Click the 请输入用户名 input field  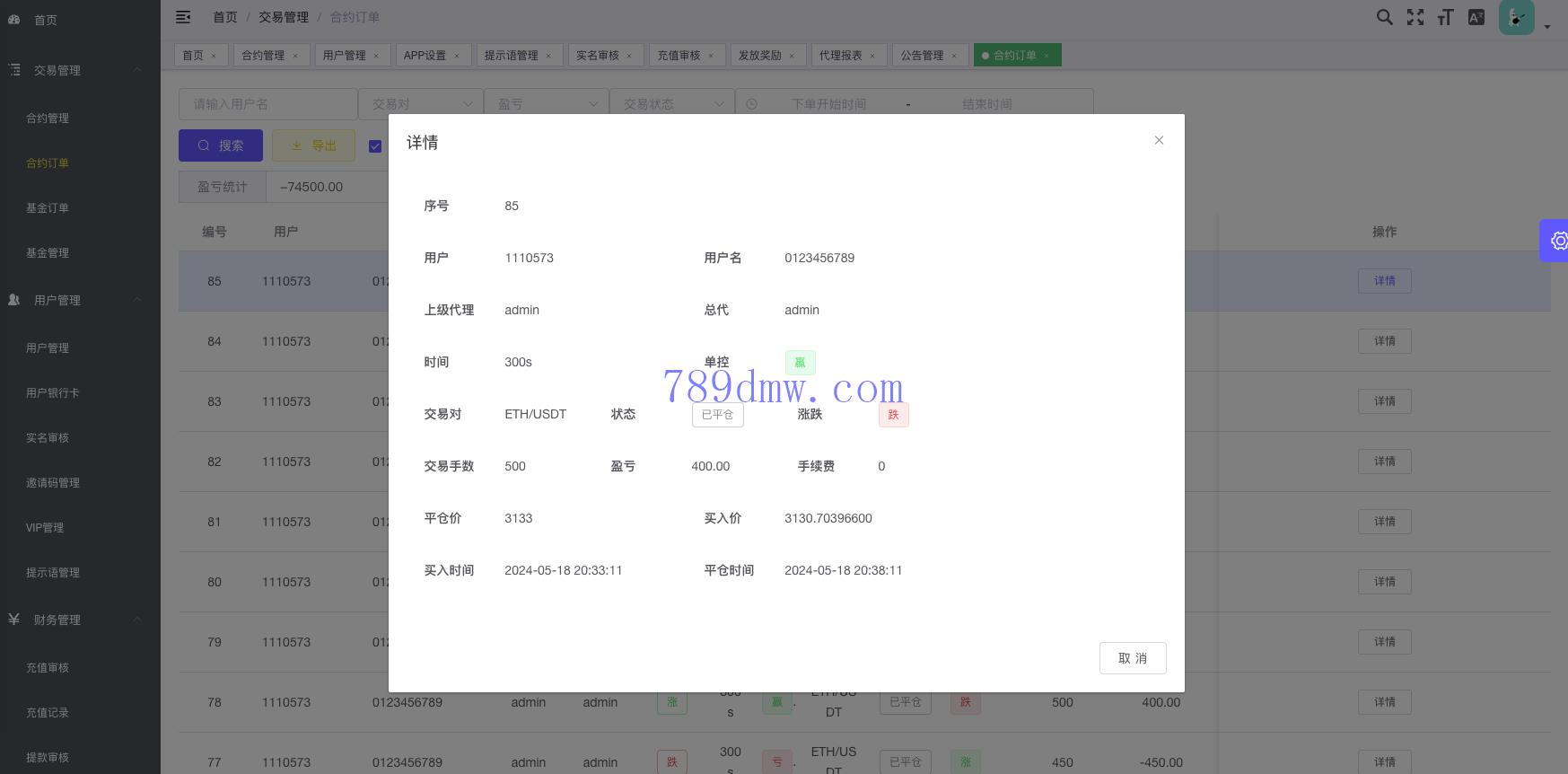[x=267, y=104]
